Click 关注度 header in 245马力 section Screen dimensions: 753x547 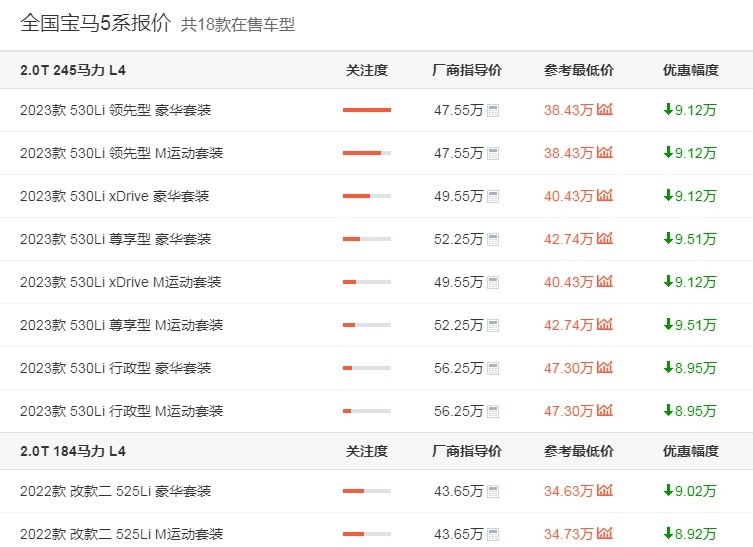pos(367,71)
